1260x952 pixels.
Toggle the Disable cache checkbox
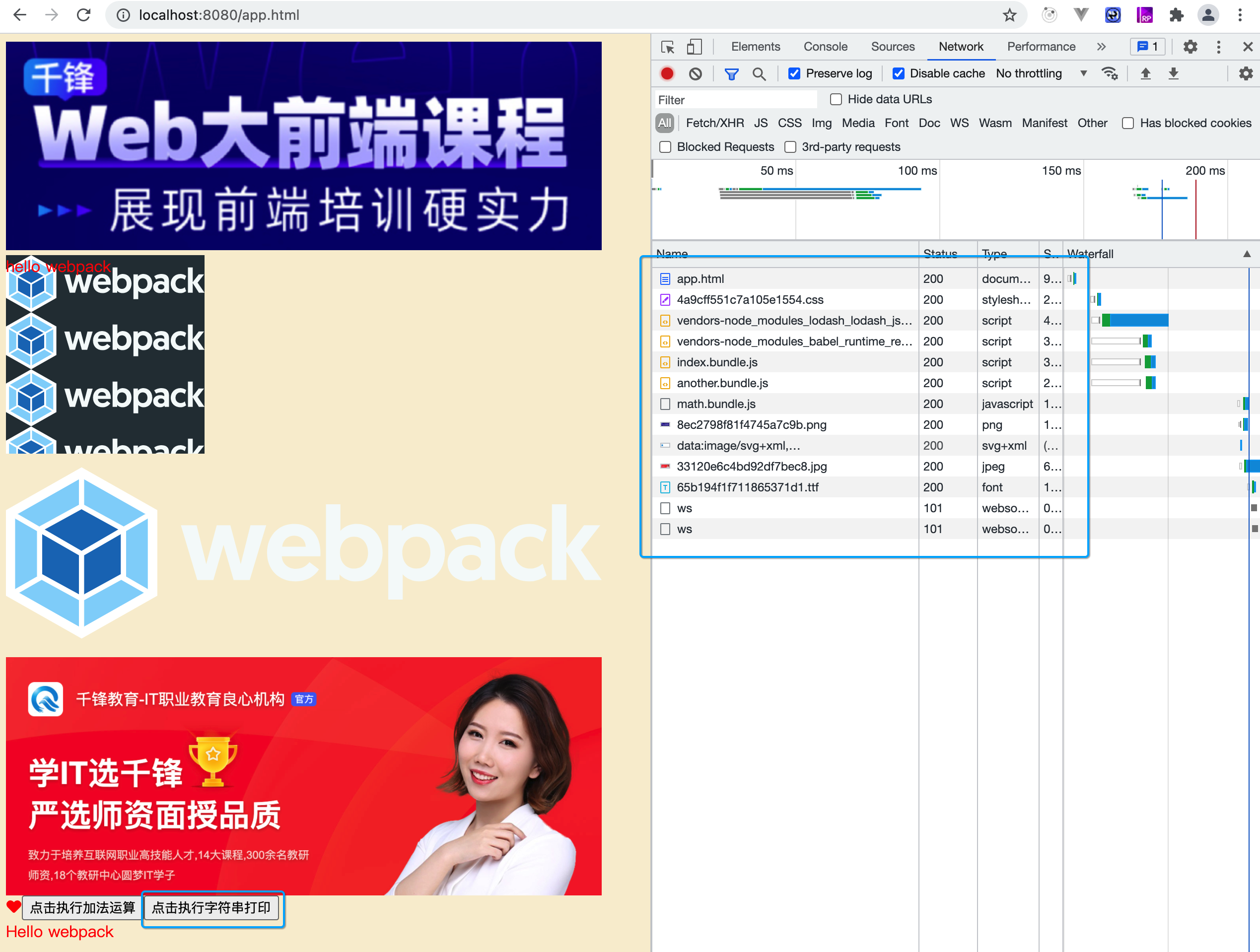[x=898, y=73]
